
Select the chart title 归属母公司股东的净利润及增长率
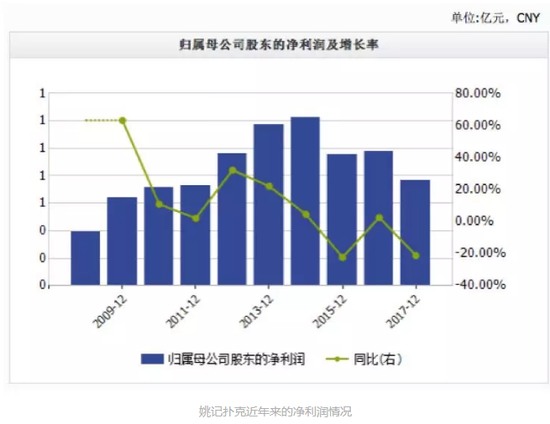[279, 45]
